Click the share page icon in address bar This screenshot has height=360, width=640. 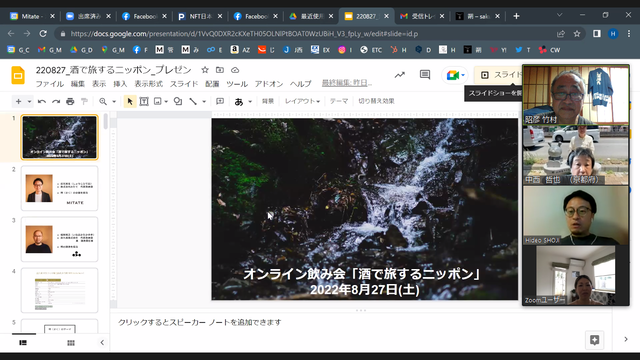tap(561, 34)
